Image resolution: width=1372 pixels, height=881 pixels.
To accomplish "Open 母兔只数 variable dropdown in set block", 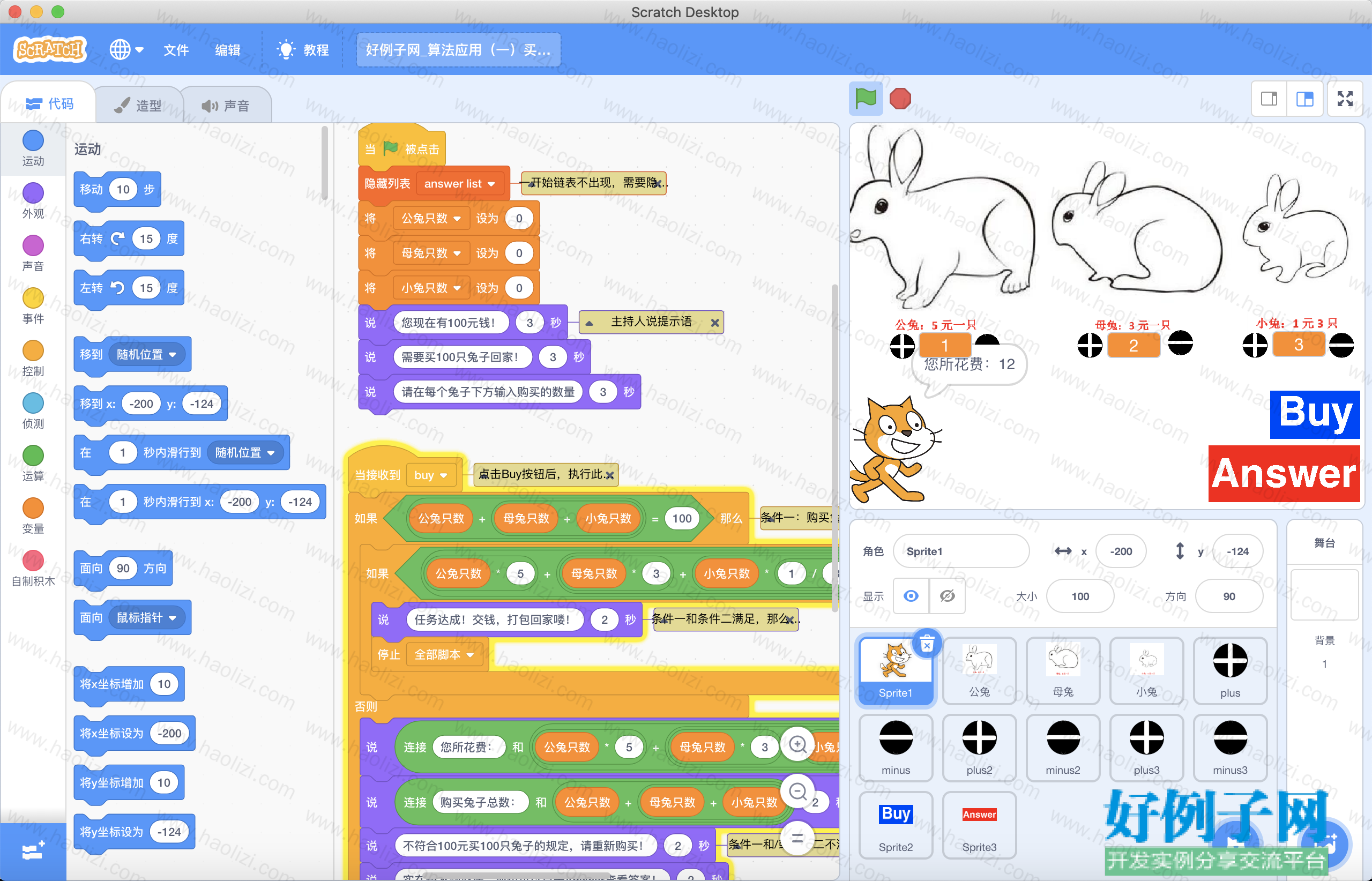I will (431, 253).
